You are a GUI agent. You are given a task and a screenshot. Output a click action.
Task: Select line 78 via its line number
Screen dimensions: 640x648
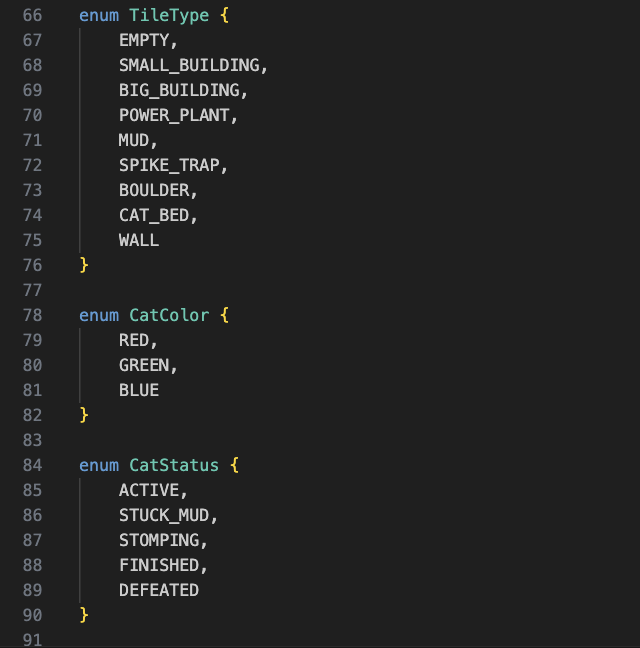(x=32, y=315)
